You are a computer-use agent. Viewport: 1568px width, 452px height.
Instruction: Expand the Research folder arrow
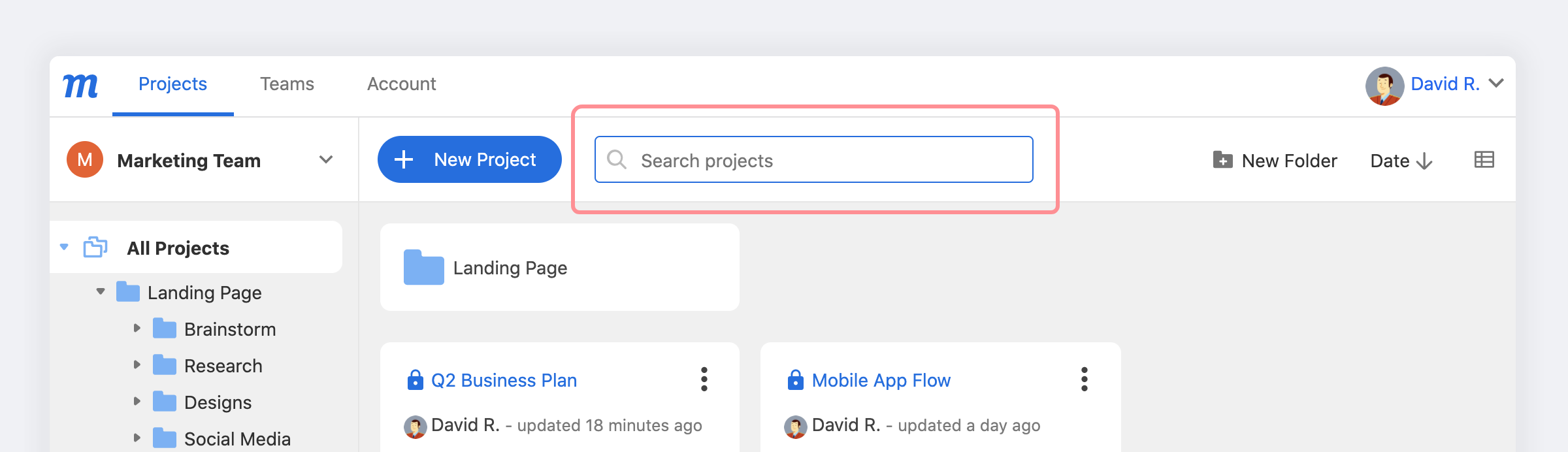[137, 364]
